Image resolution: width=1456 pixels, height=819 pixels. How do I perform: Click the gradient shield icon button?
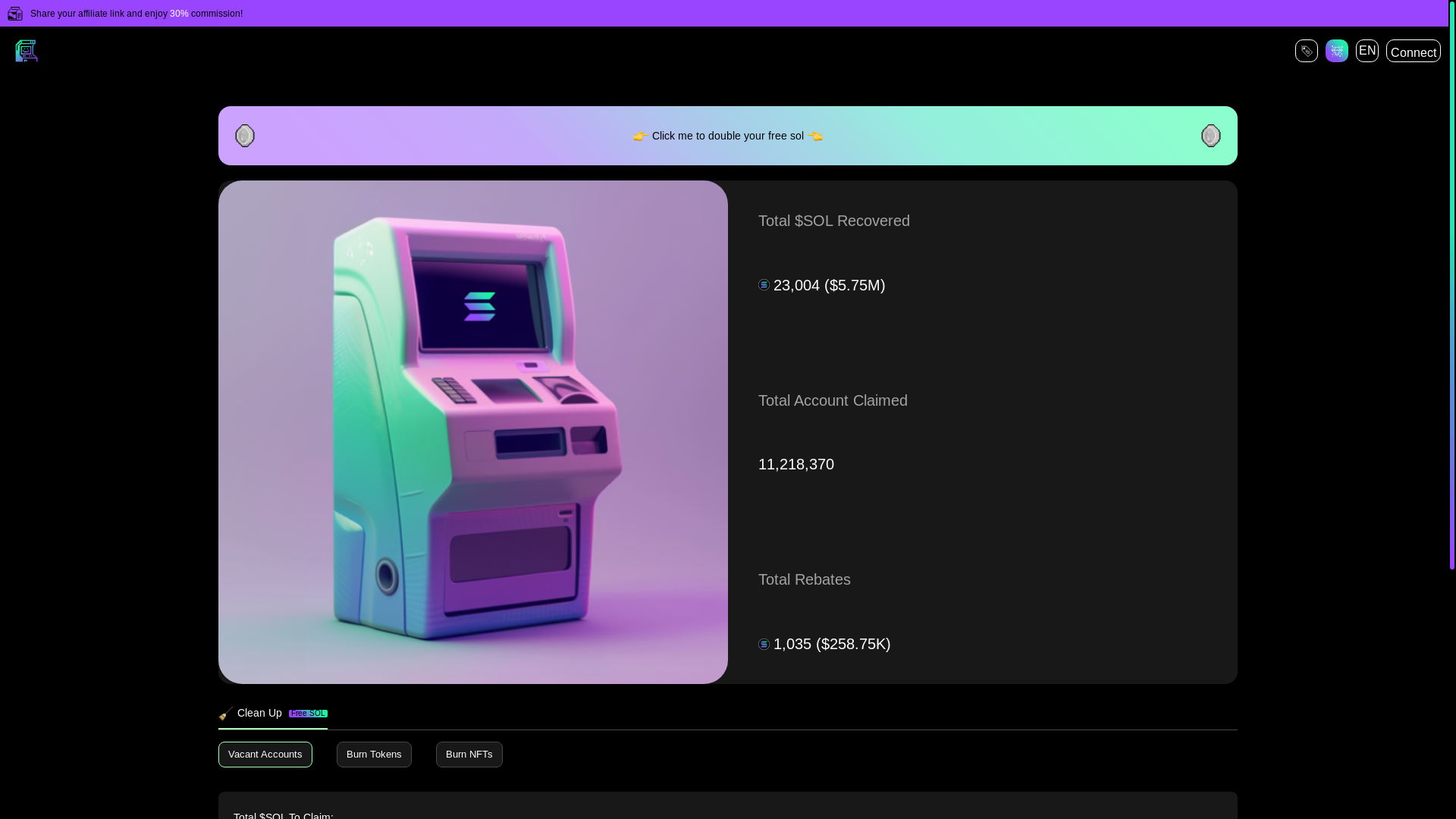point(1336,51)
